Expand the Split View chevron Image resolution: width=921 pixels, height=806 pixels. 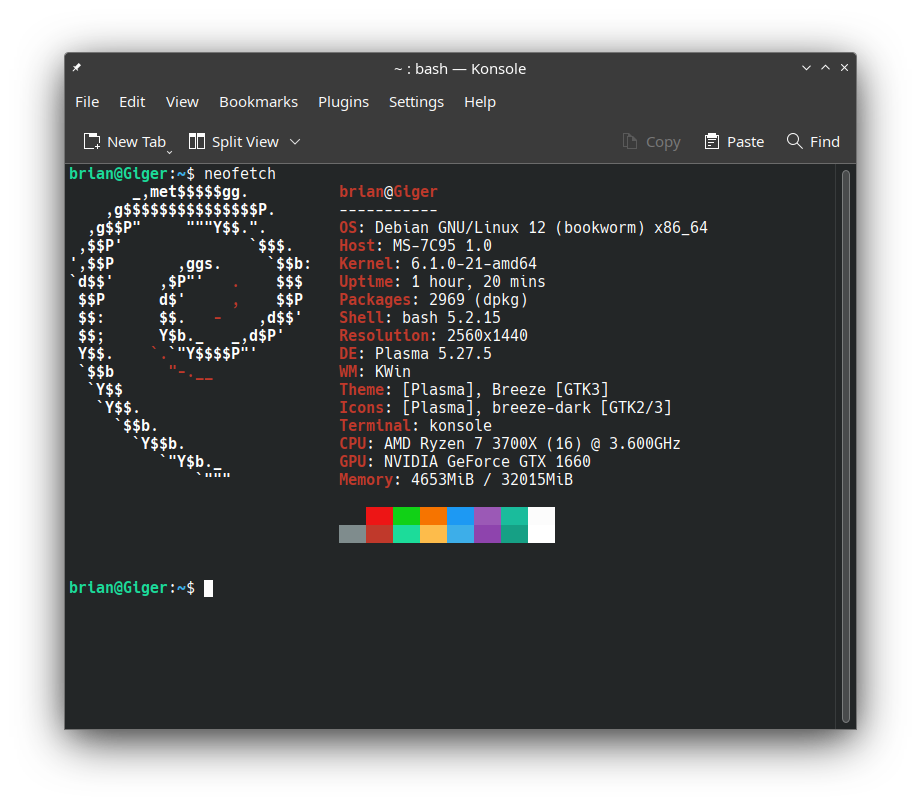coord(295,142)
